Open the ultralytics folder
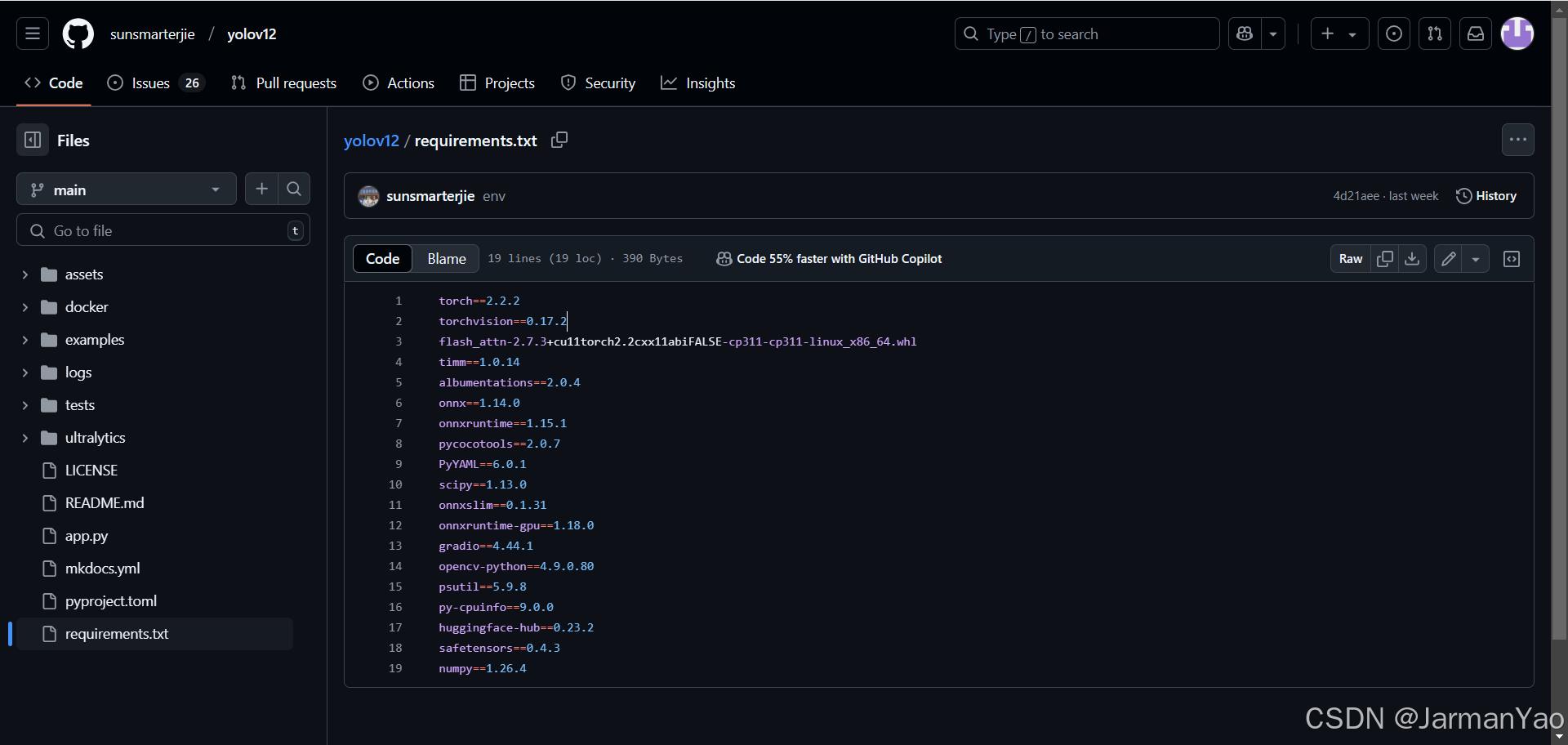This screenshot has height=745, width=1568. tap(96, 438)
